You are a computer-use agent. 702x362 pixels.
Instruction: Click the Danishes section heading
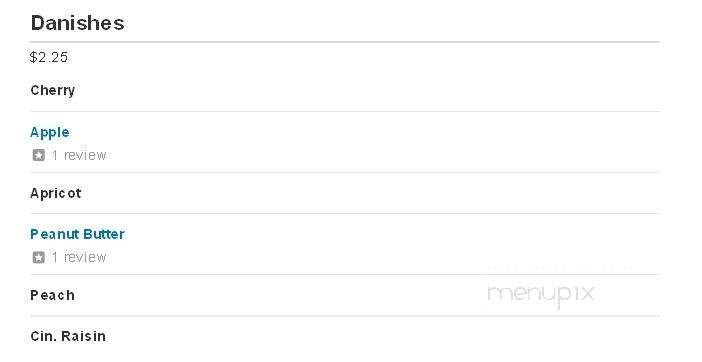coord(77,23)
